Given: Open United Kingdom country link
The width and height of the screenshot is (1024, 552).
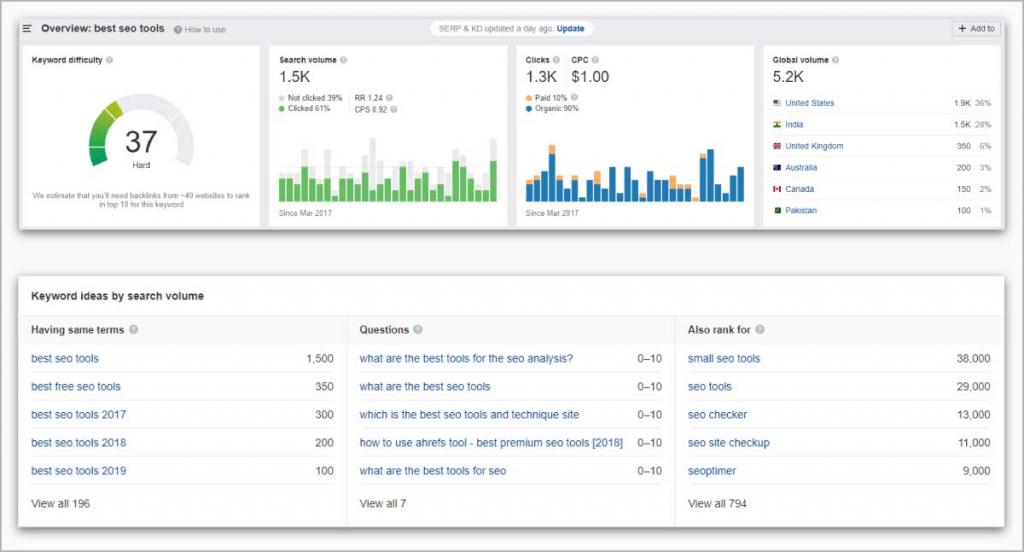Looking at the screenshot, I should point(814,146).
